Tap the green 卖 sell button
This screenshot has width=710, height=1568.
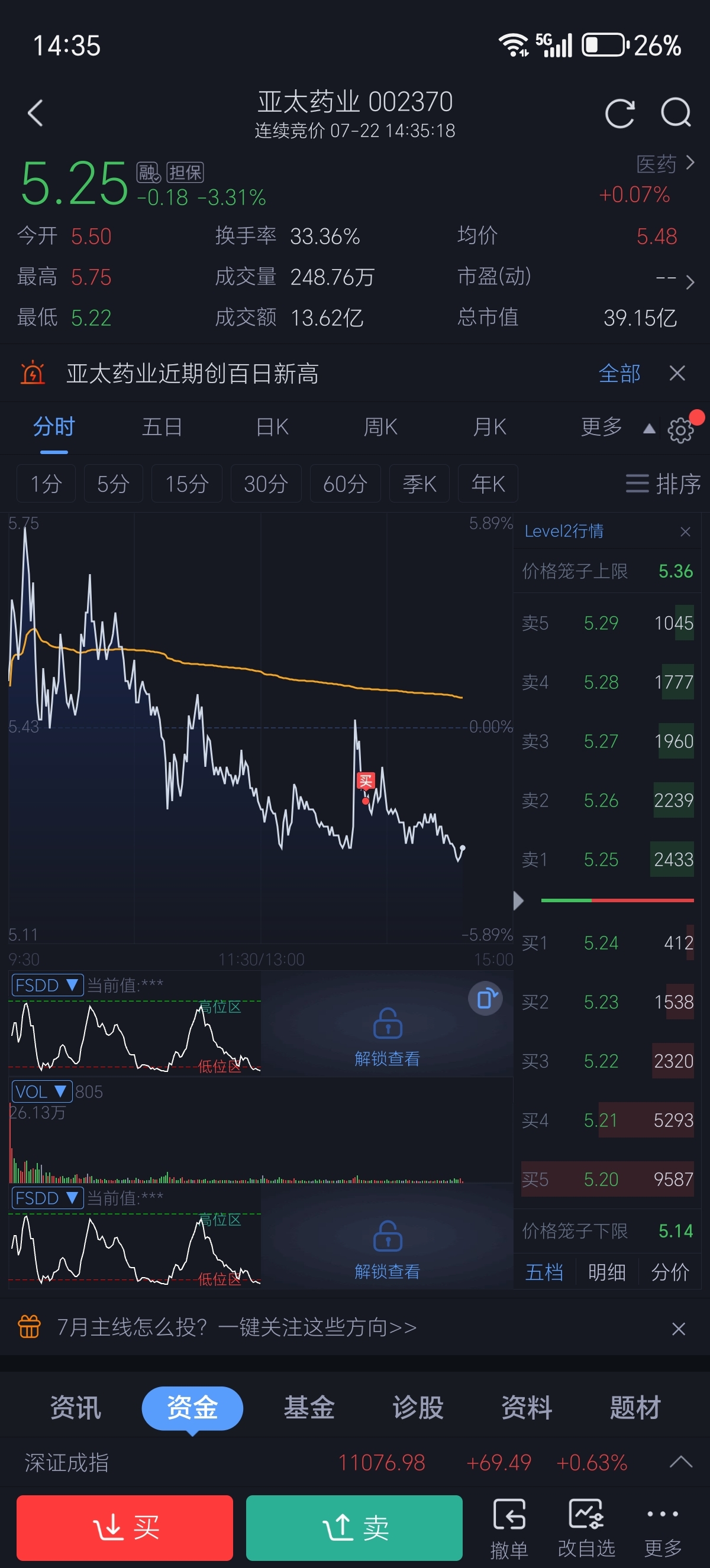click(x=354, y=1528)
